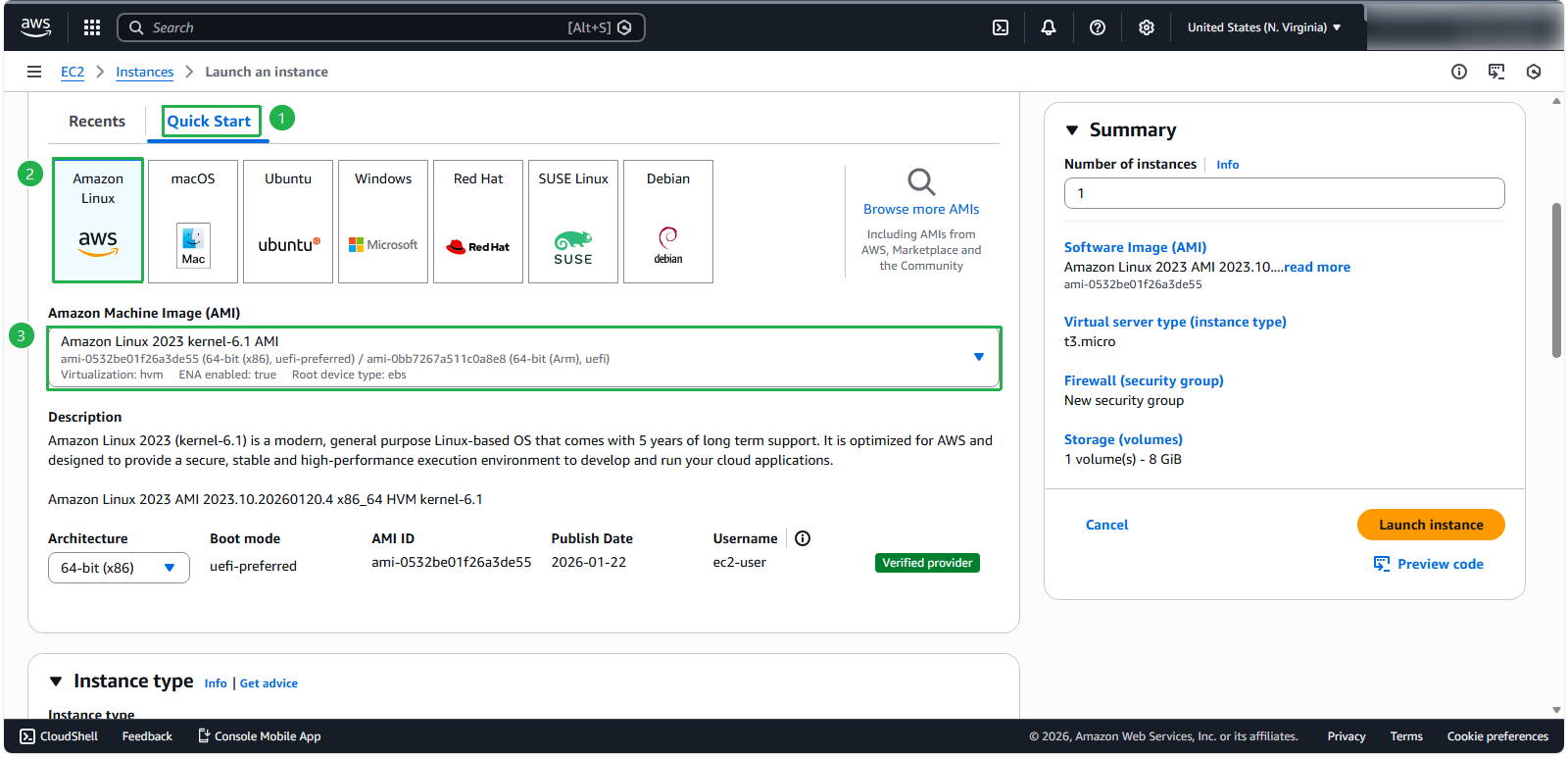
Task: Select the SUSE Linux AMI tile
Action: coord(573,222)
